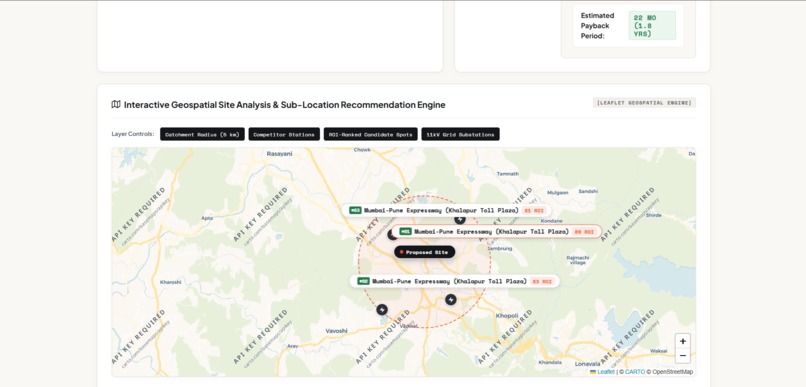The height and width of the screenshot is (387, 806).
Task: Click the Vavoshi place label on the map
Action: coord(337,330)
